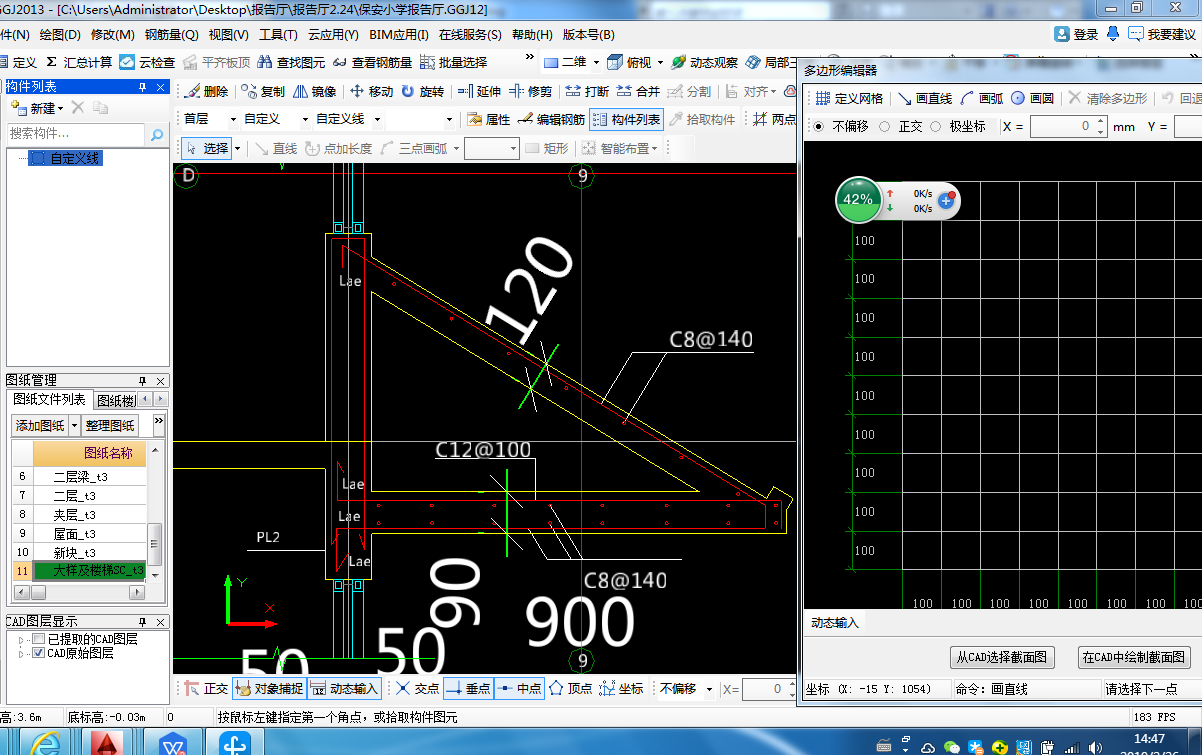Click 汇总计算 (sum calculation) tool
The width and height of the screenshot is (1202, 755).
point(79,62)
